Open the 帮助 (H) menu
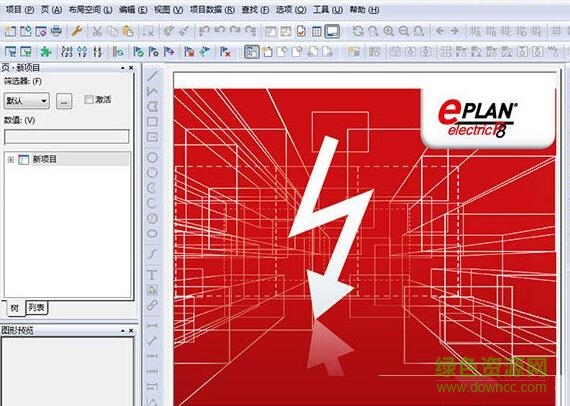Viewport: 570px width, 406px height. tap(364, 10)
